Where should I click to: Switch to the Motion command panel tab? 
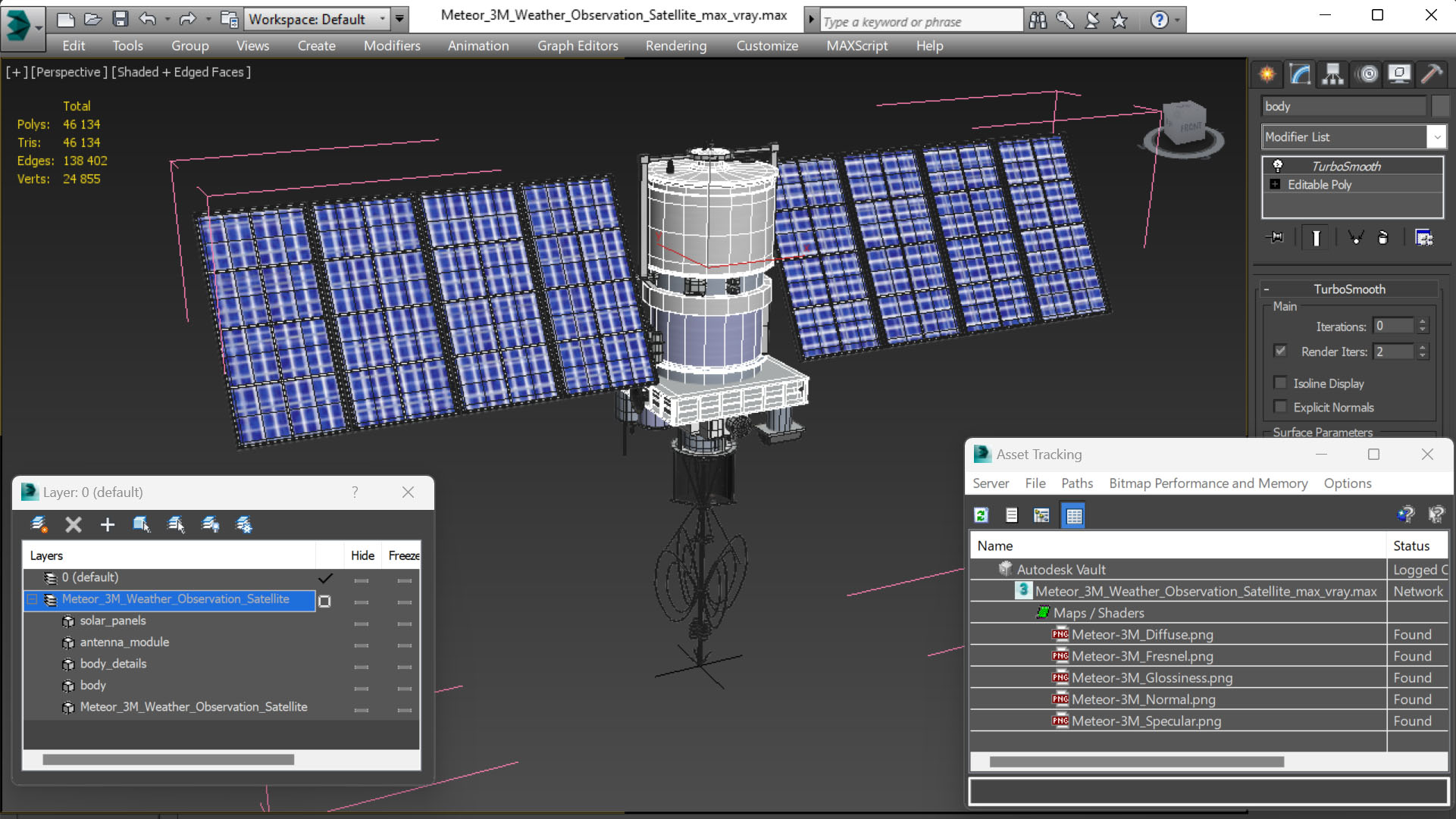pos(1368,73)
